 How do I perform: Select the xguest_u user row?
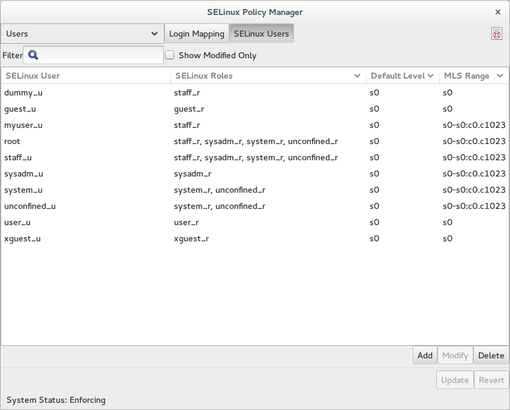pos(255,239)
